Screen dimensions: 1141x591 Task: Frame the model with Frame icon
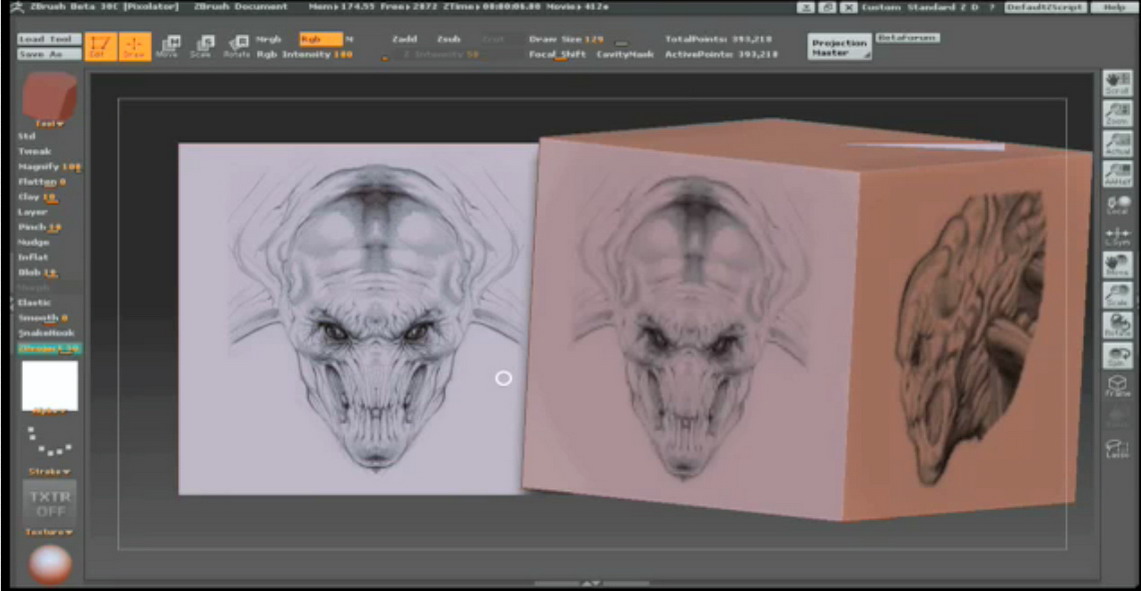pos(1117,386)
